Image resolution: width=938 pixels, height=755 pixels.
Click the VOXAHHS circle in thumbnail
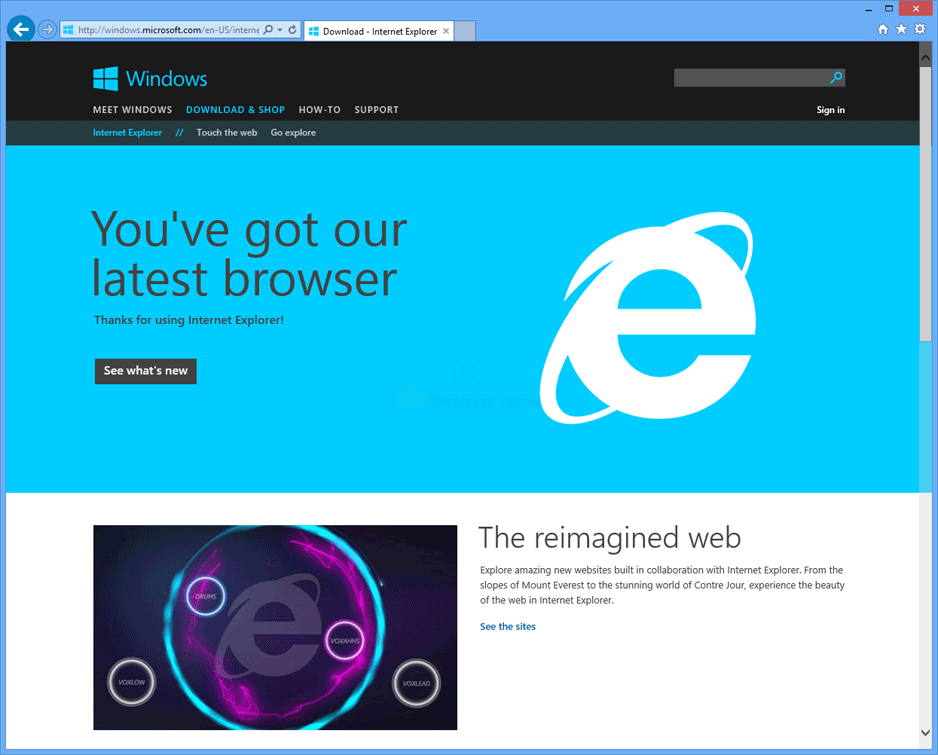[345, 641]
